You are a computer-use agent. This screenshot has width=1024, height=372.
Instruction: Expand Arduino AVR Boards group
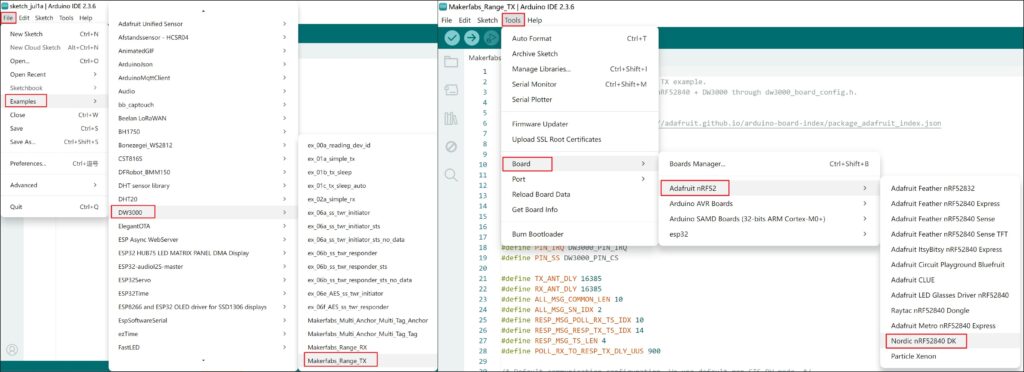click(769, 204)
